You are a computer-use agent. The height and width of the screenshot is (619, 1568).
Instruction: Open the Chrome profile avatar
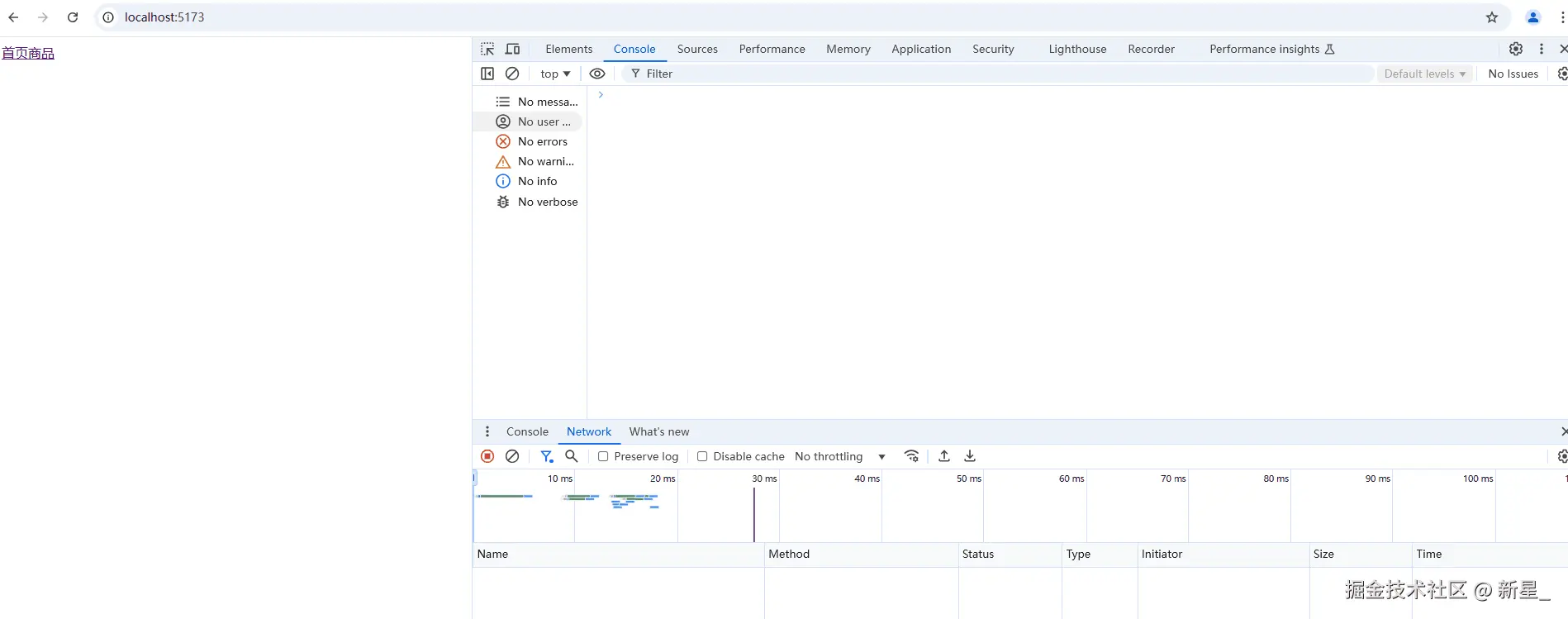click(1533, 17)
